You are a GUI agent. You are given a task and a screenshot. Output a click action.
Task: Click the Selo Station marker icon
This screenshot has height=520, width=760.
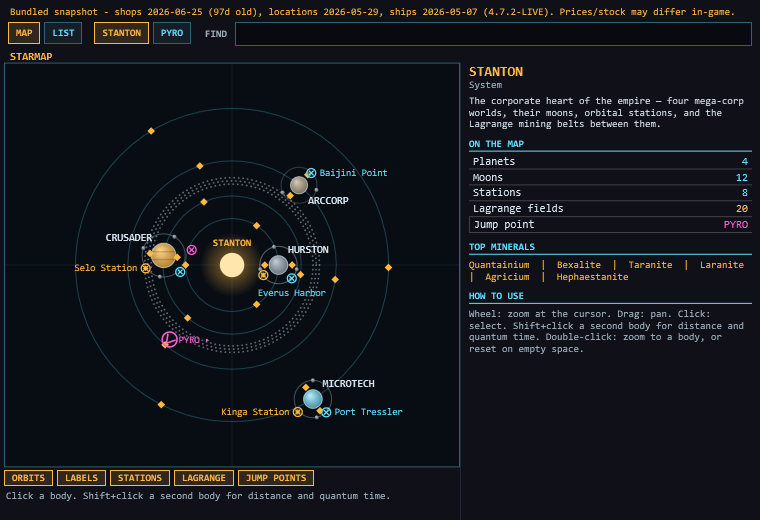145,268
